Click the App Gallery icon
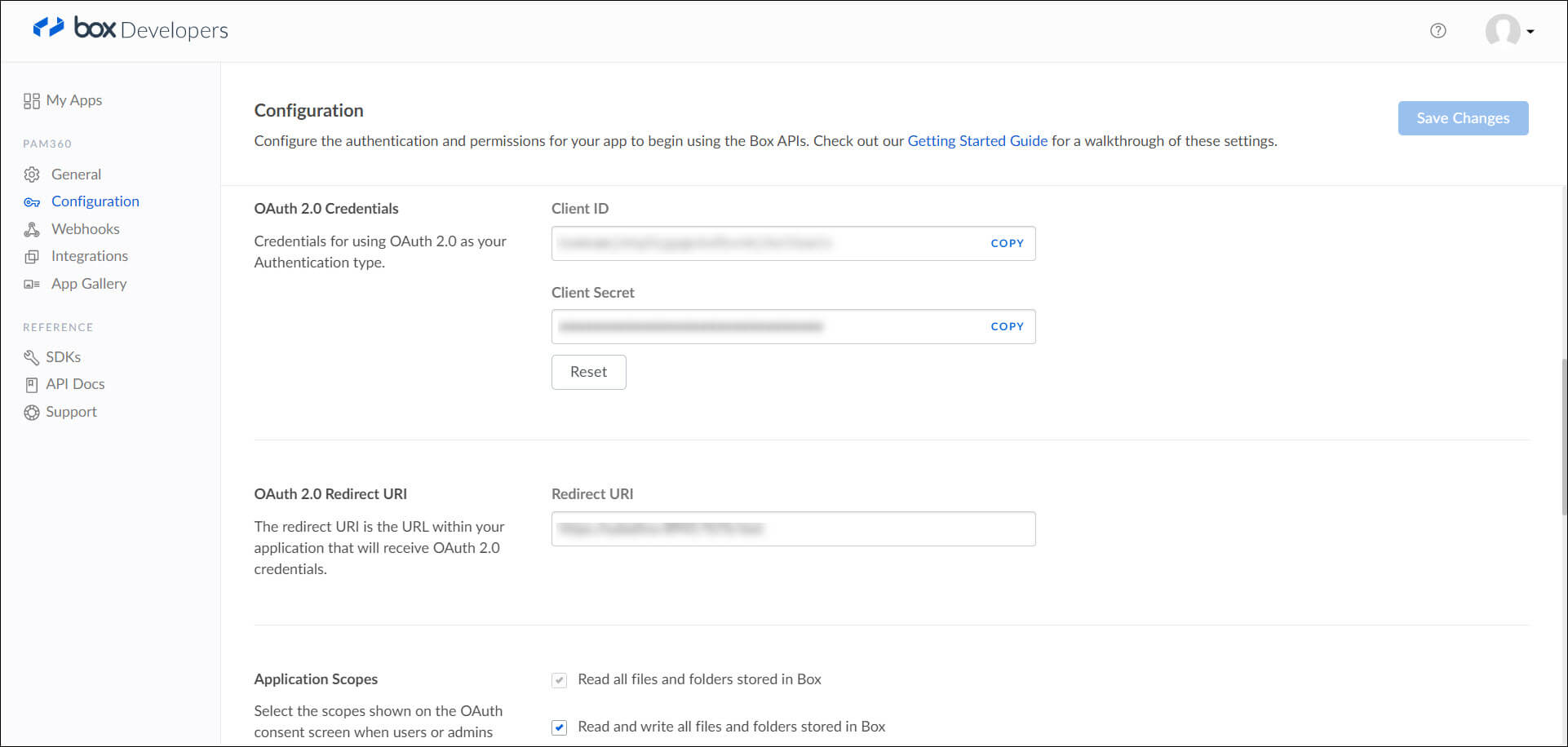 [32, 284]
